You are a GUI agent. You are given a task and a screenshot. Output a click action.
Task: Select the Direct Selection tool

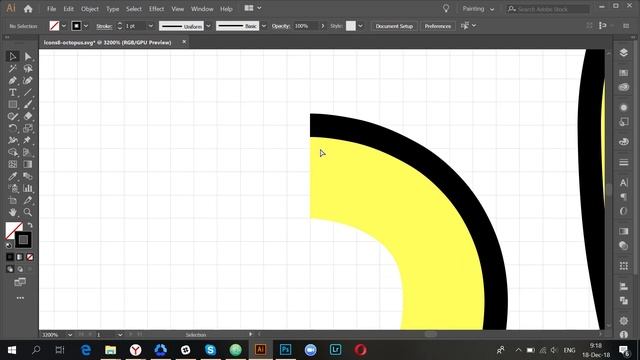tap(28, 56)
